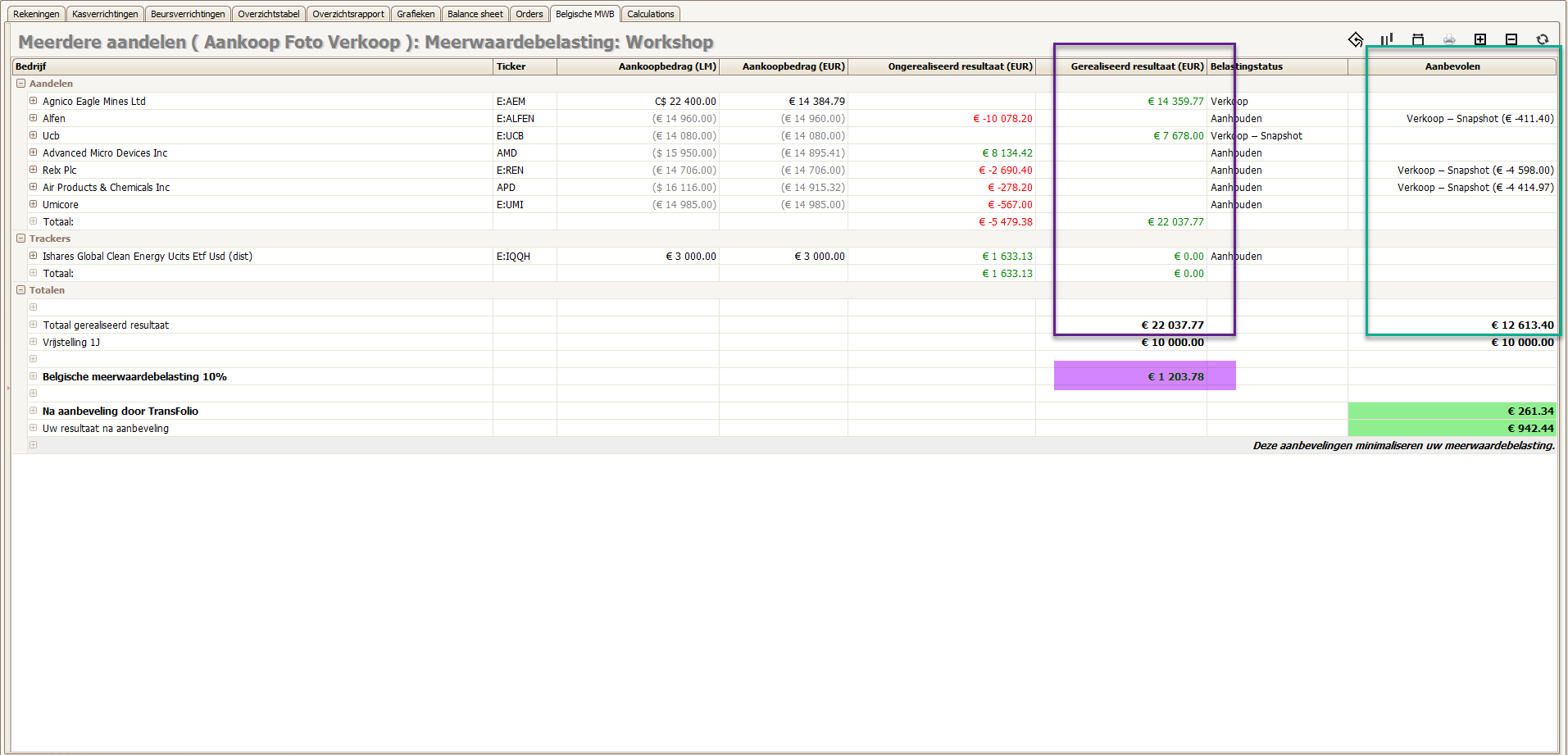Click the column chart bars icon
The width and height of the screenshot is (1568, 755).
[x=1386, y=39]
